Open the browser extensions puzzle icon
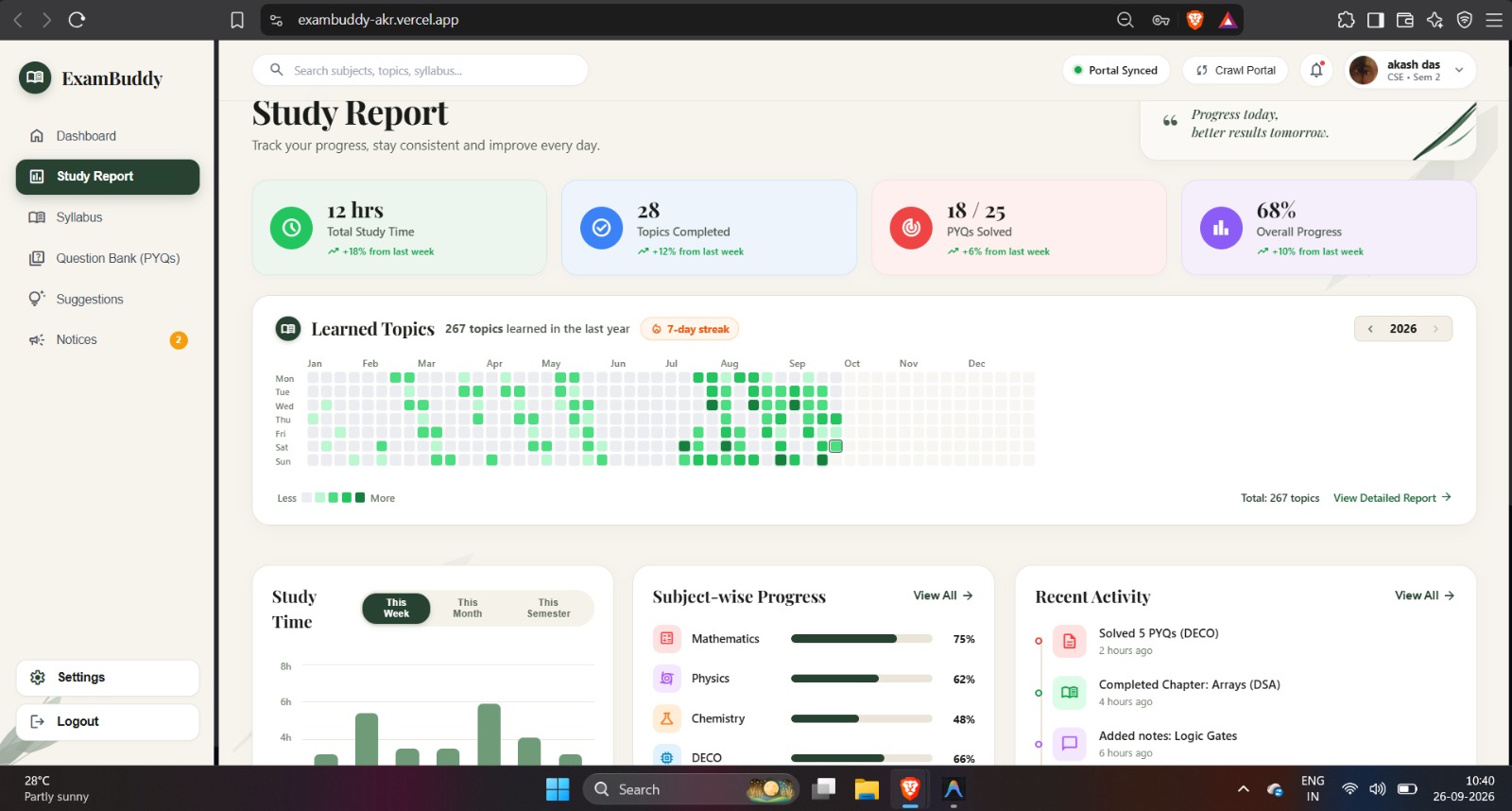Viewport: 1512px width, 811px height. pyautogui.click(x=1346, y=20)
